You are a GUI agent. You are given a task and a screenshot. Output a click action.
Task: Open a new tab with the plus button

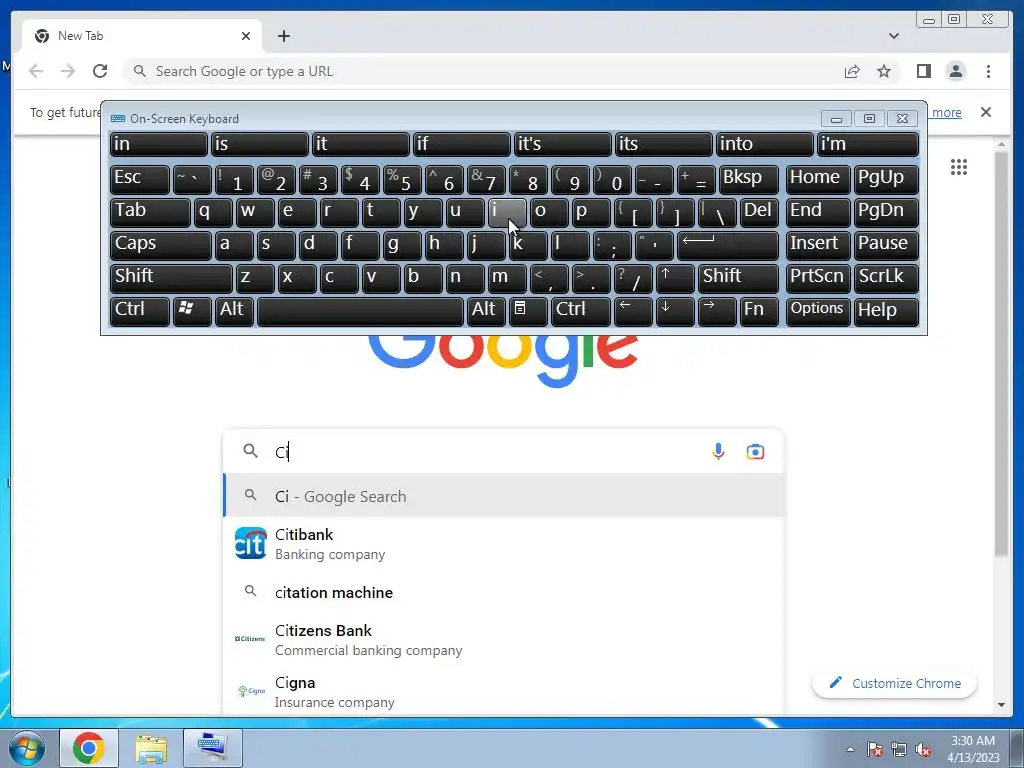point(283,36)
